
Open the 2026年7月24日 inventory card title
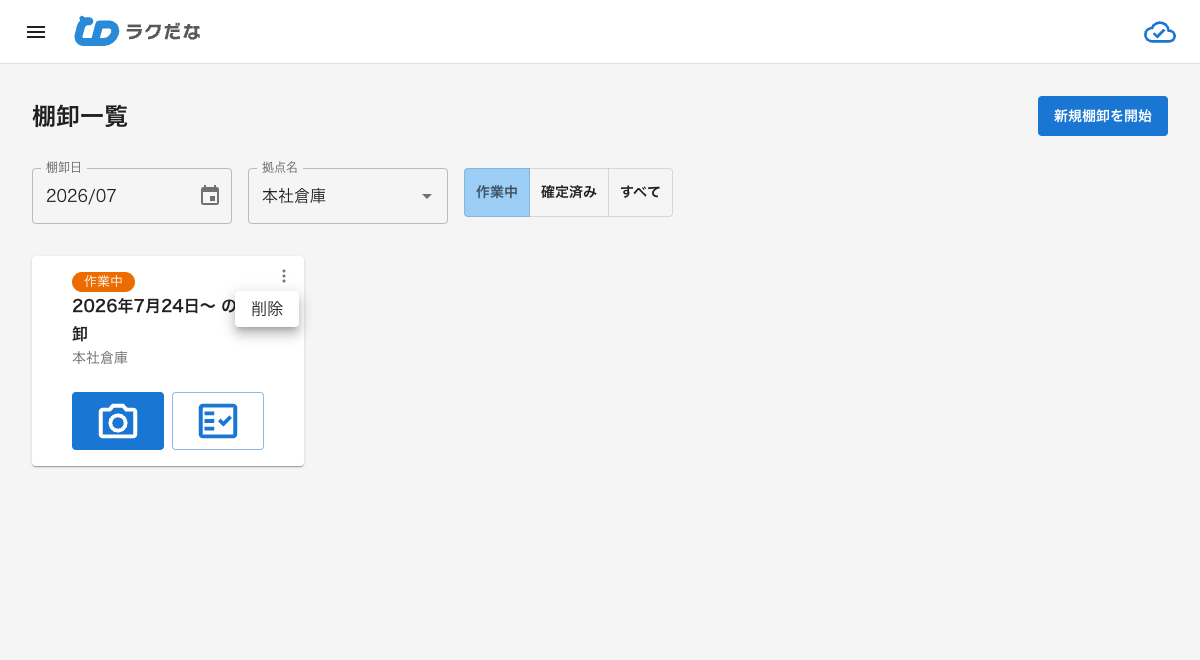point(154,320)
